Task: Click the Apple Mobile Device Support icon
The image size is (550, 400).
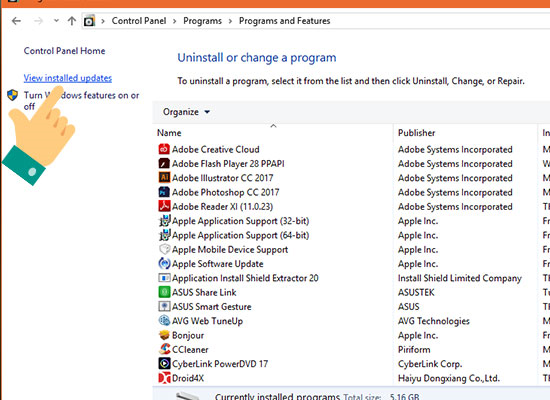Action: pyautogui.click(x=164, y=249)
